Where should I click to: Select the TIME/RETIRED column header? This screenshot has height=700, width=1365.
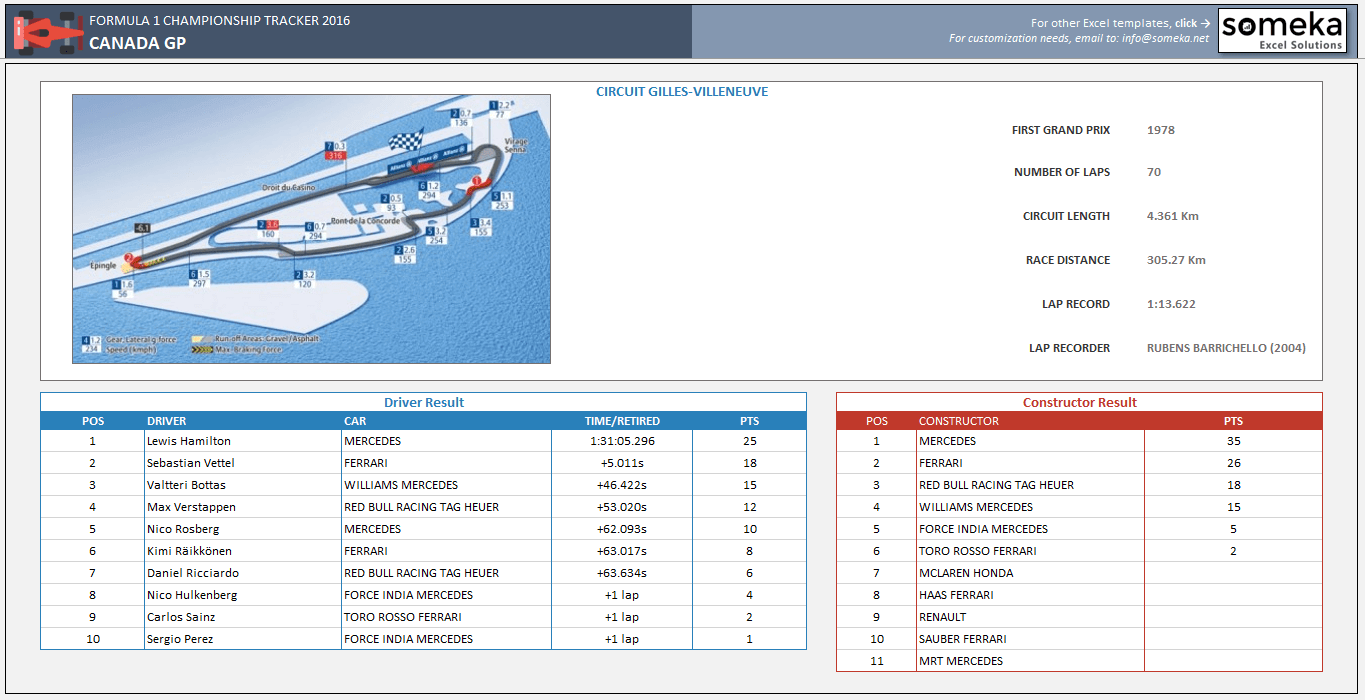pos(623,421)
